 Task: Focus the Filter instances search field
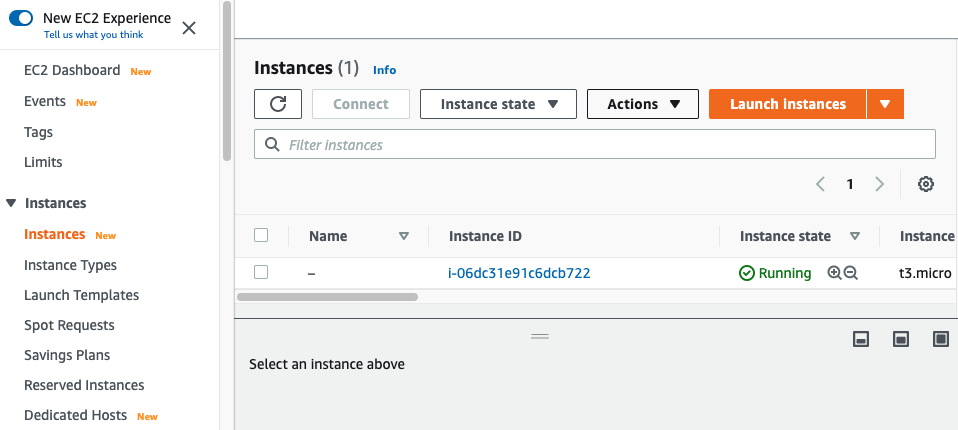click(x=594, y=144)
